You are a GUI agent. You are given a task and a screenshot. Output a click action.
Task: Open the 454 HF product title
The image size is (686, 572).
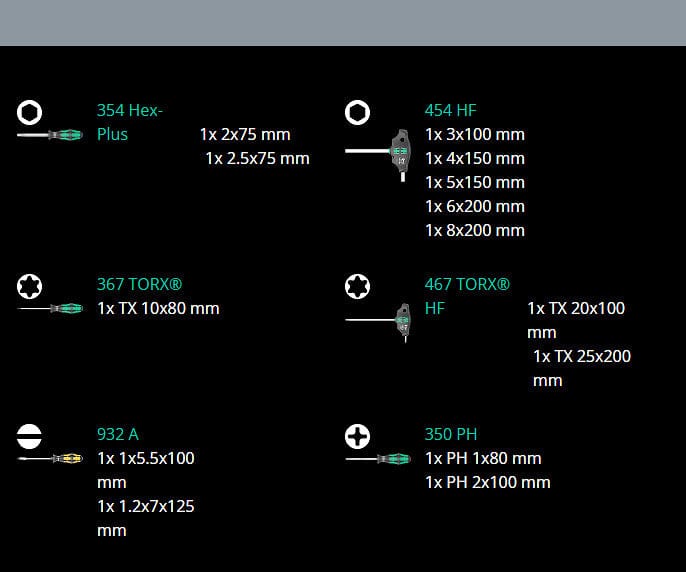(x=451, y=110)
